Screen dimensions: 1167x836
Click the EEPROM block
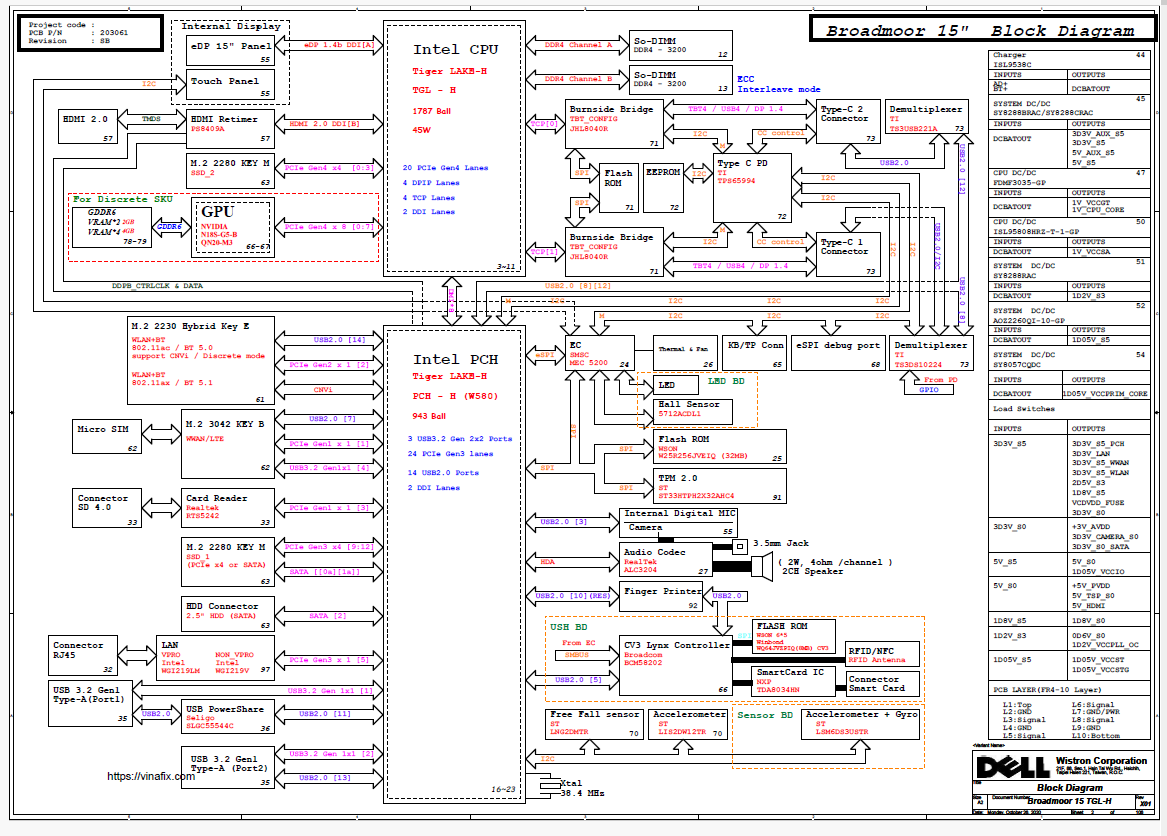pyautogui.click(x=662, y=188)
